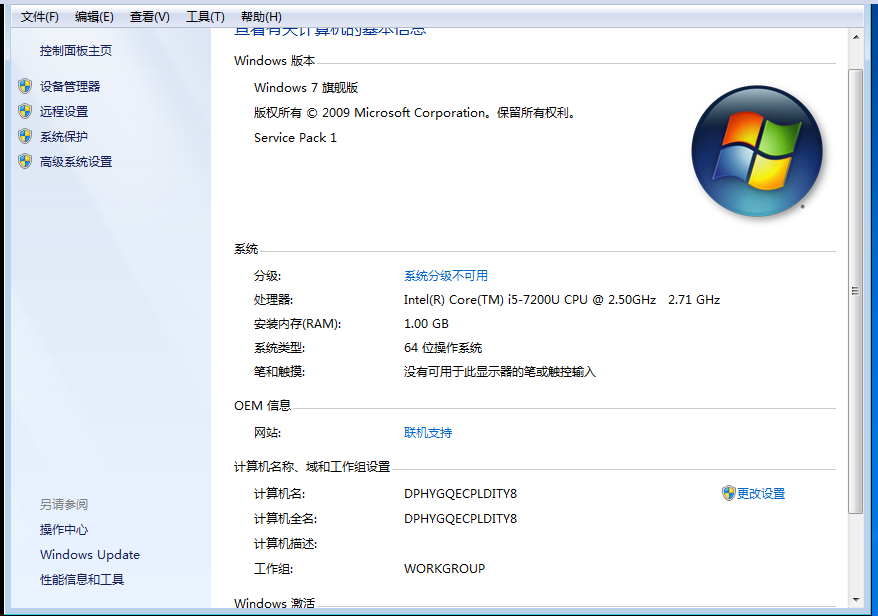The image size is (878, 616).
Task: Open Windows Update link
Action: pyautogui.click(x=90, y=555)
